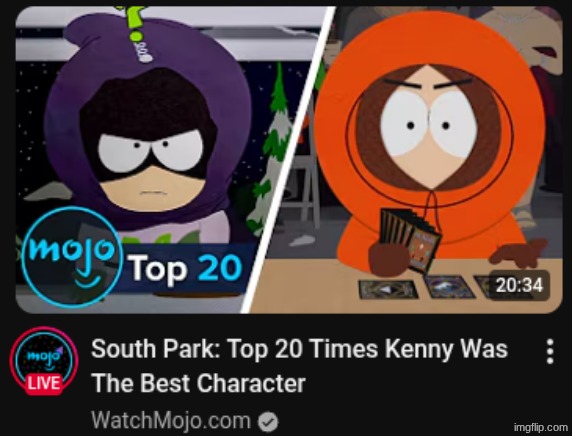Click the 'The Best Character' title line

click(198, 383)
